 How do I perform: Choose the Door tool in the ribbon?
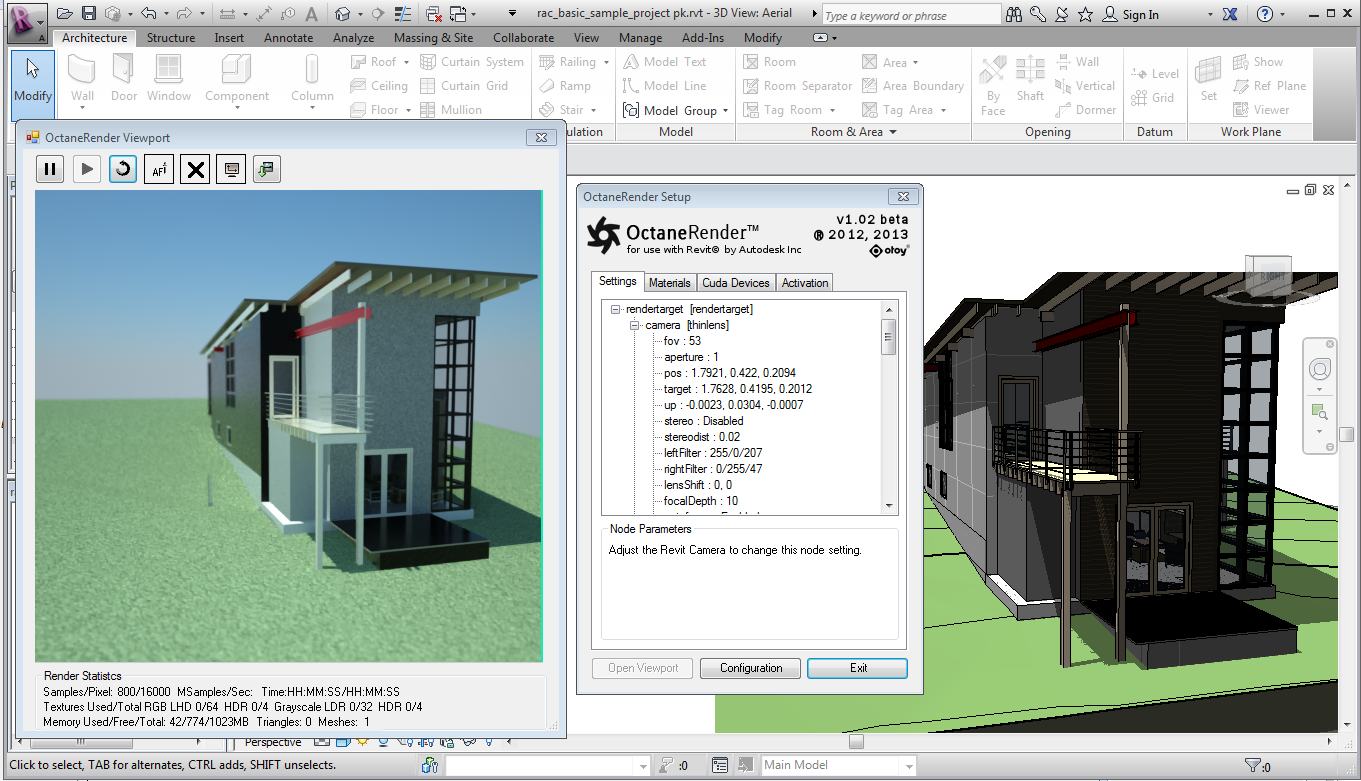124,79
